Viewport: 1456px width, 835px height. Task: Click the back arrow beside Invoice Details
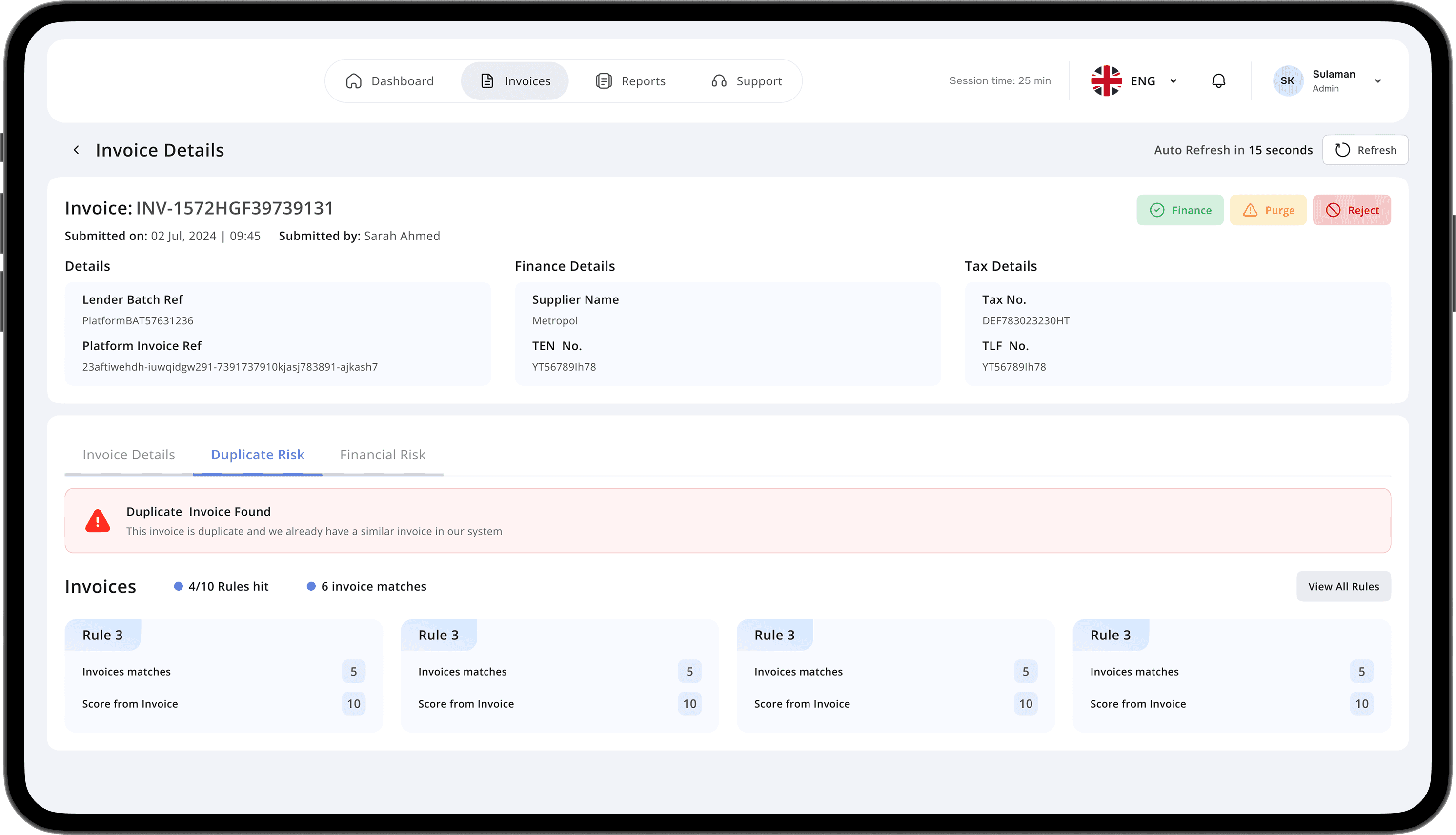point(76,150)
